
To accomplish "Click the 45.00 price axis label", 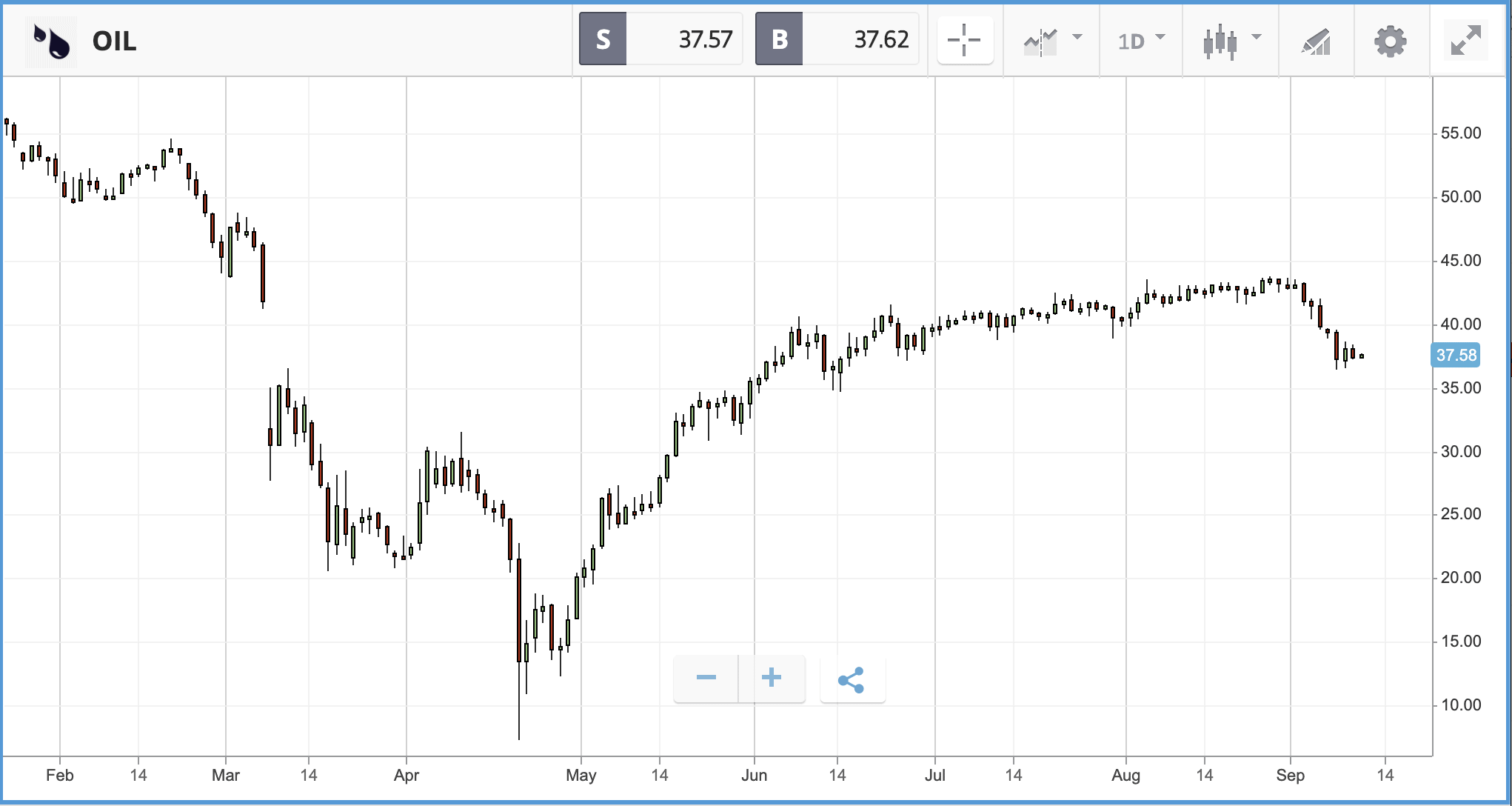I will pyautogui.click(x=1461, y=261).
